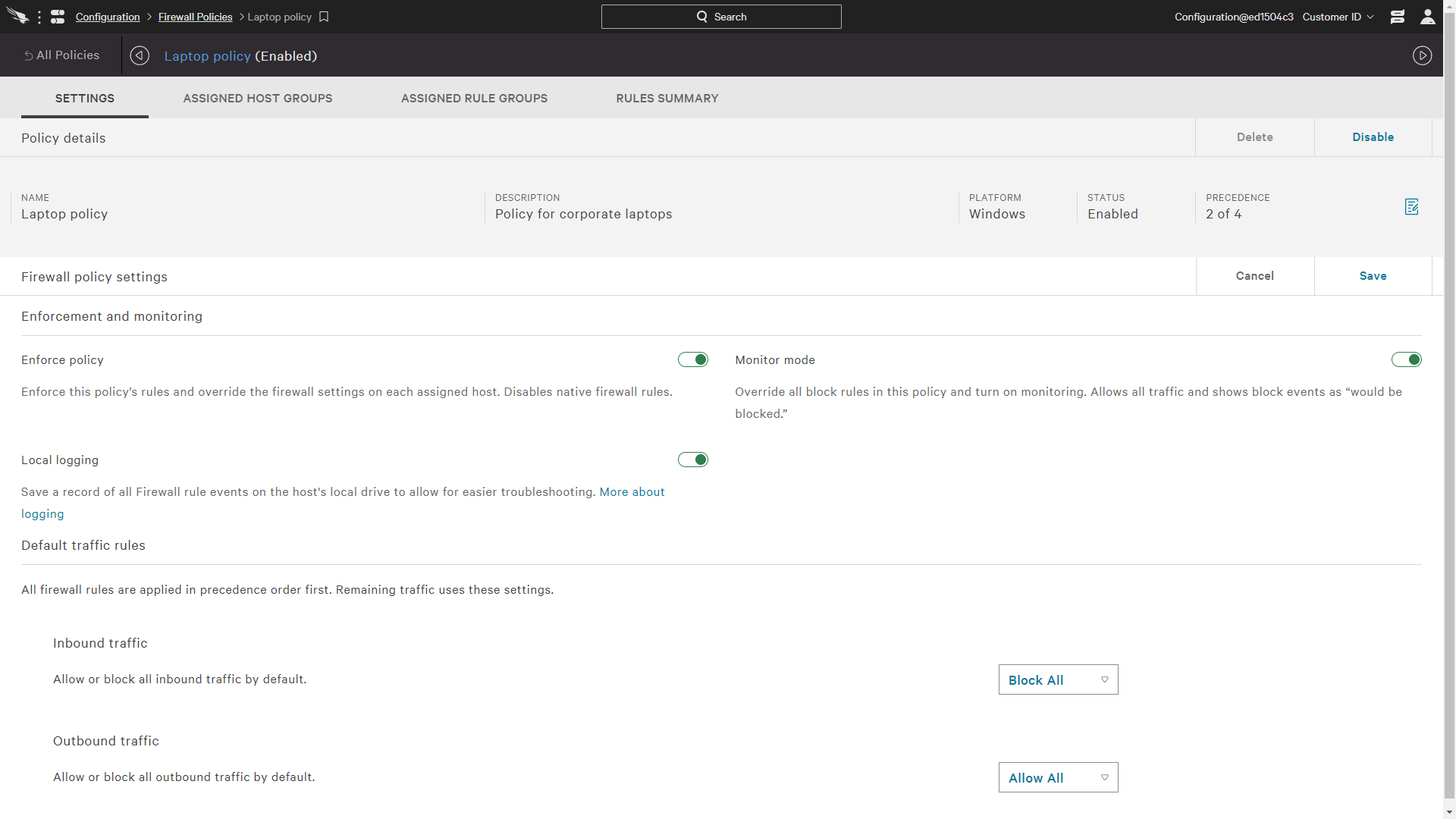Go to next policy arrow icon
Screen dimensions: 1456x819
click(1422, 55)
